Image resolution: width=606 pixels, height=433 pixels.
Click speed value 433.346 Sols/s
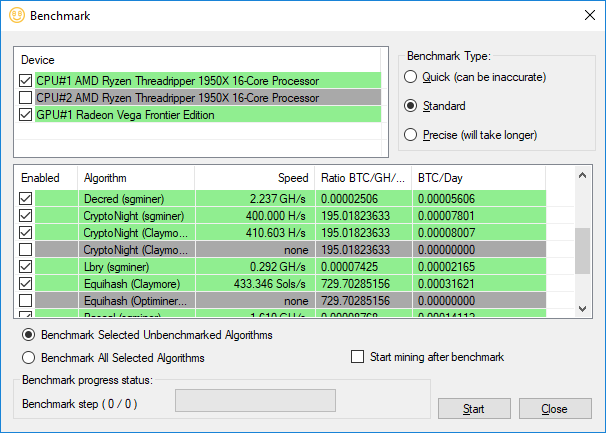tap(269, 284)
